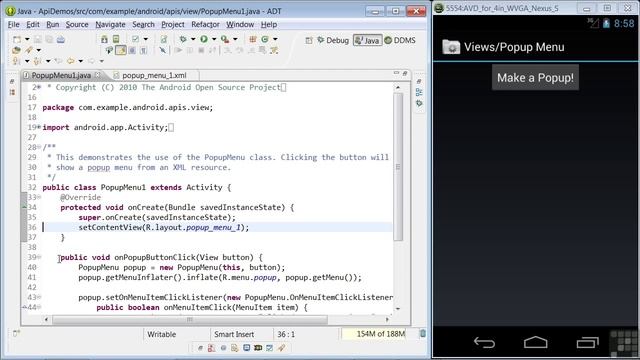Switch to the Java perspective

click(367, 40)
